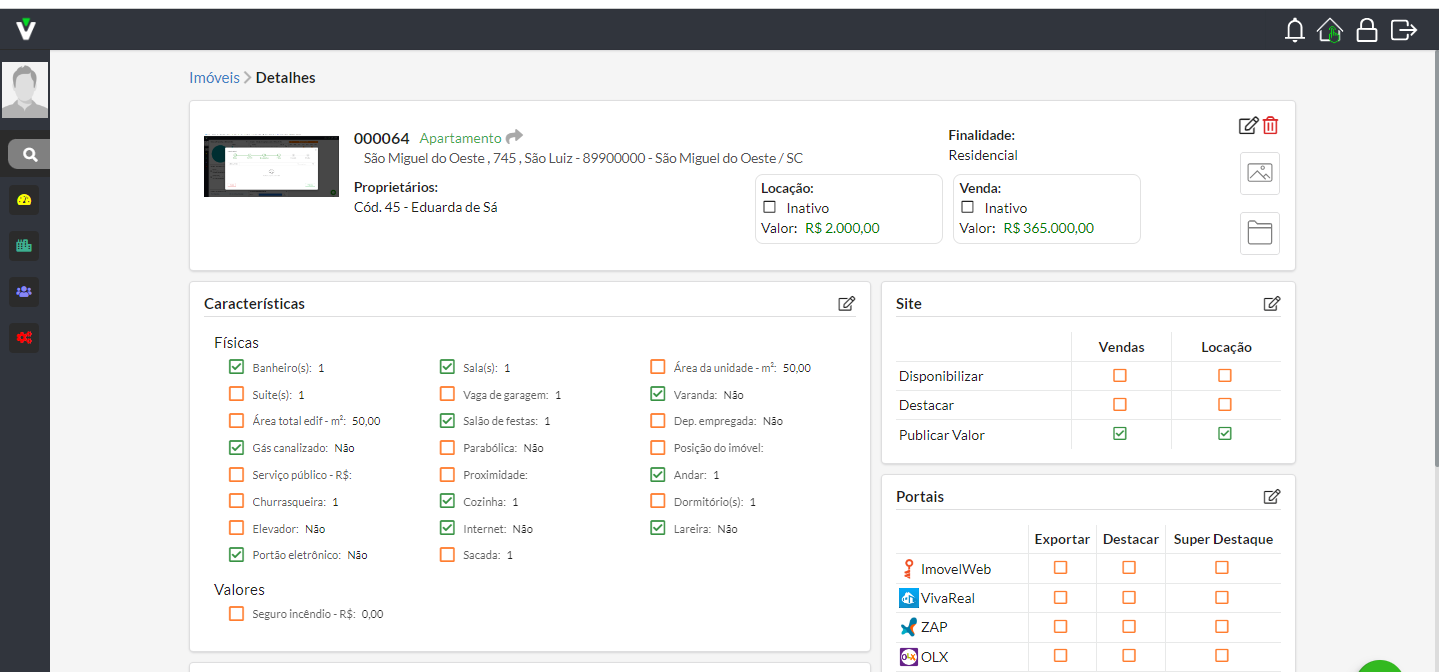Toggle the Venda Inativo checkbox
This screenshot has width=1439, height=672.
tap(968, 207)
